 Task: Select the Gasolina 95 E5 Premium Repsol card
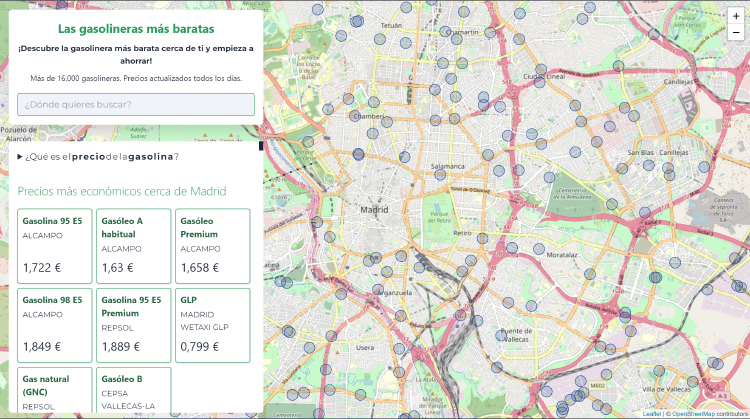pos(134,325)
